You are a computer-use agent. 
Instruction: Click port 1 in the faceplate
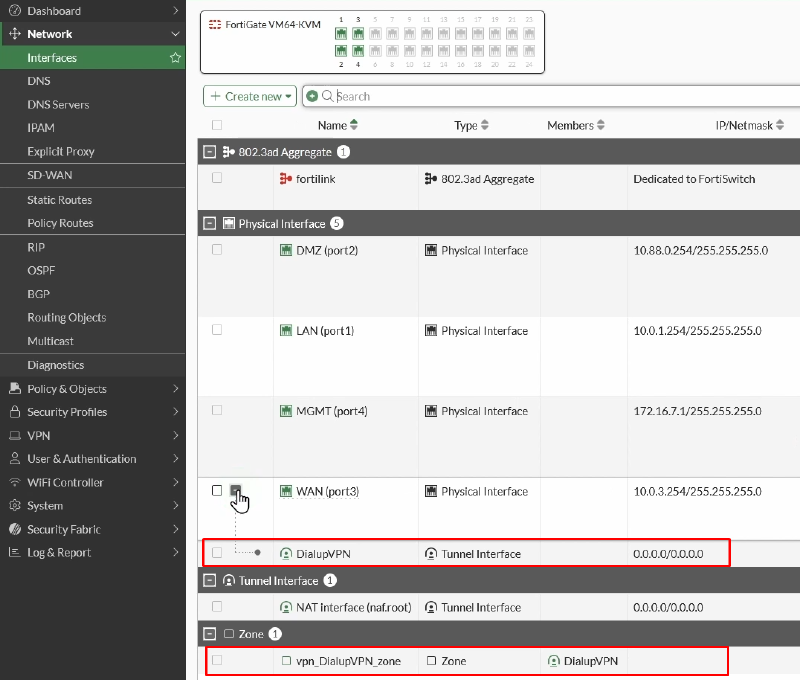point(341,34)
